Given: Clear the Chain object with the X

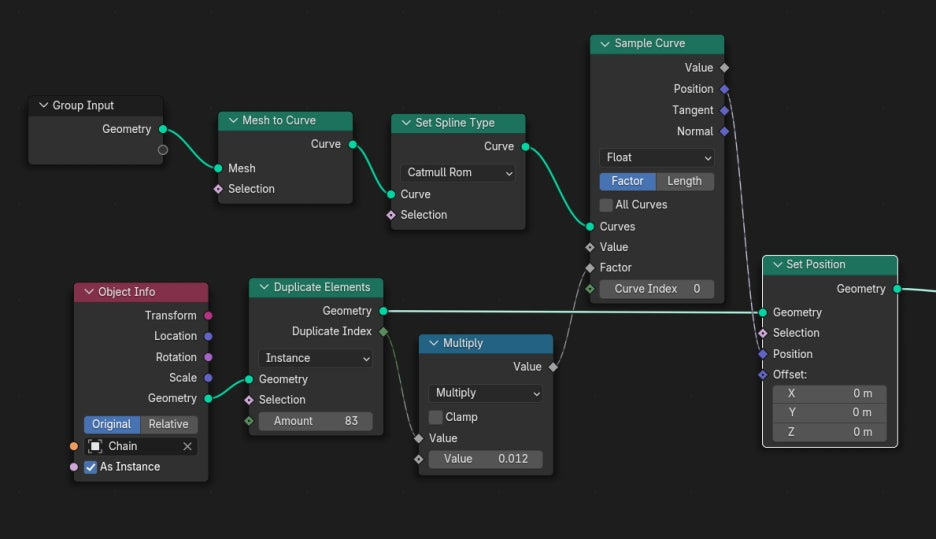Looking at the screenshot, I should click(x=187, y=446).
